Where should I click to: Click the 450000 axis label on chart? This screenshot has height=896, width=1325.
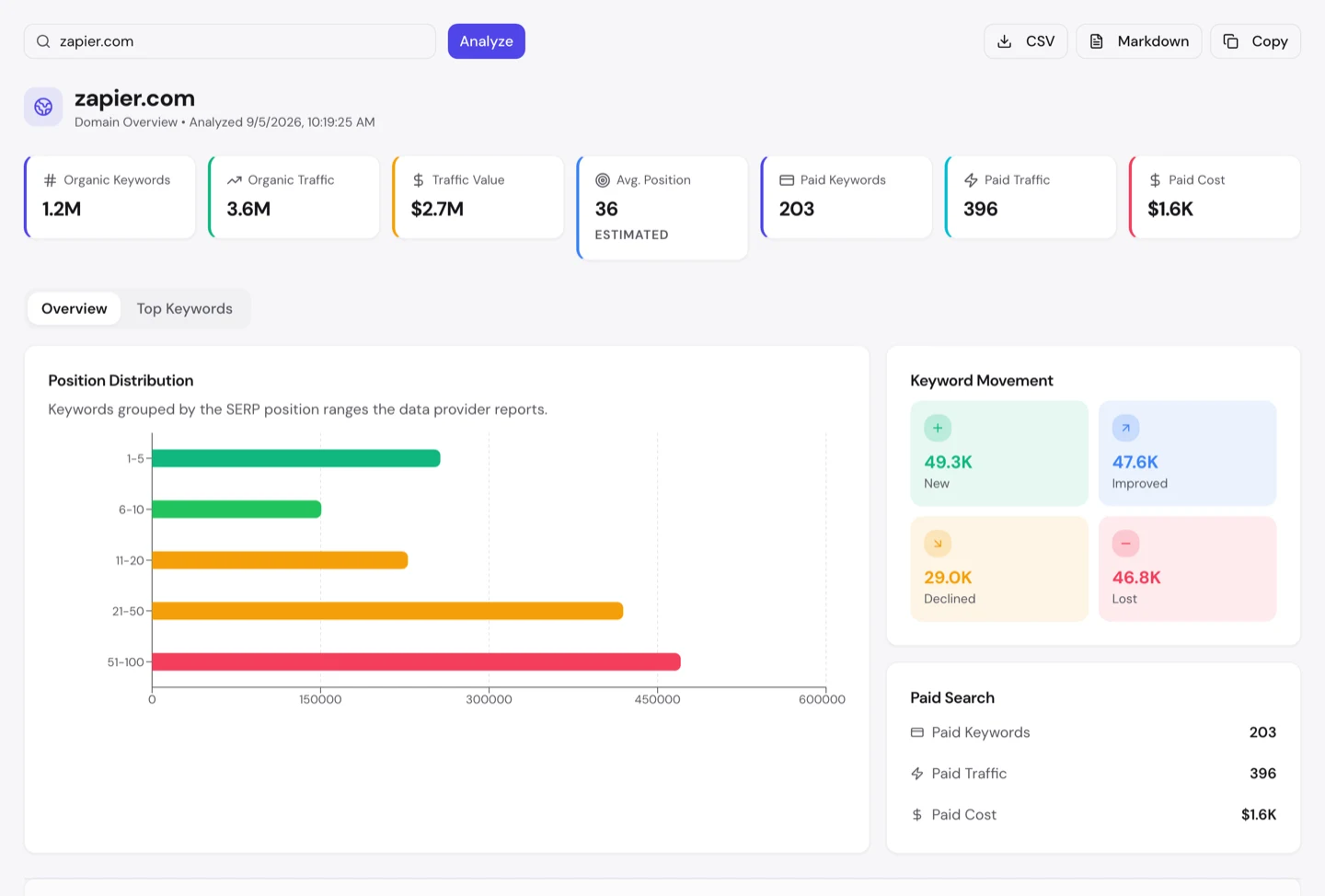click(657, 700)
